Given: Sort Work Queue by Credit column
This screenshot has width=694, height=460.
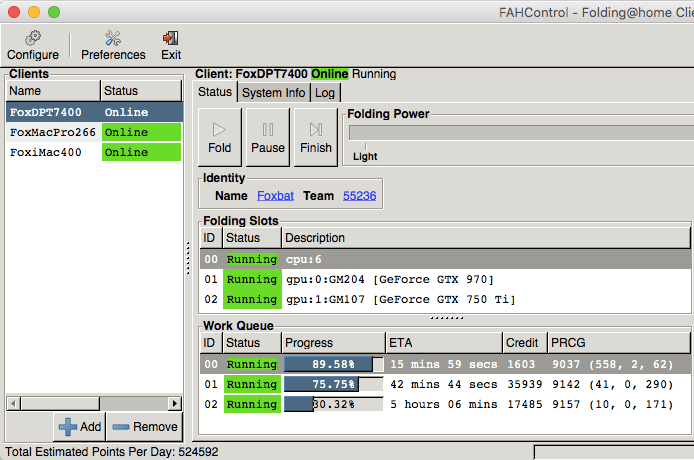Looking at the screenshot, I should (525, 343).
